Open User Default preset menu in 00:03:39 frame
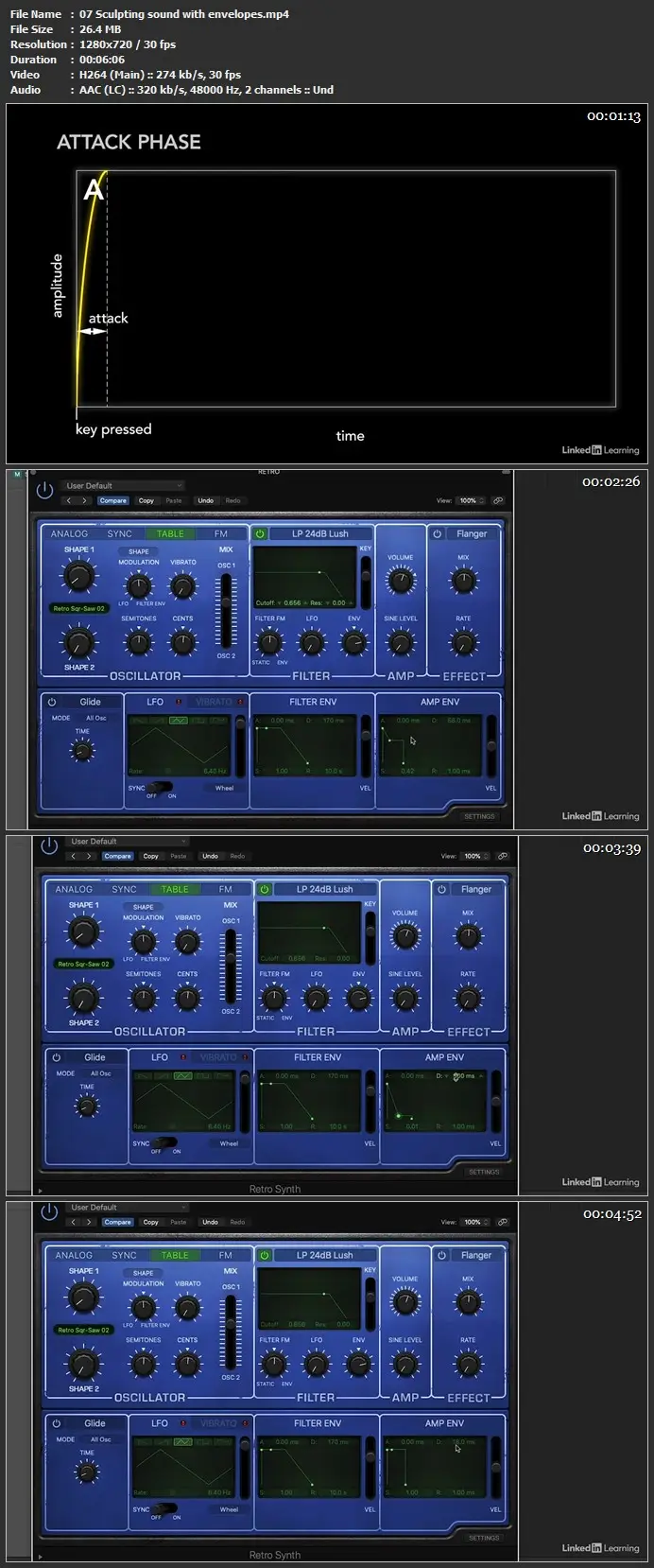Viewport: 654px width, 1568px height. [128, 841]
